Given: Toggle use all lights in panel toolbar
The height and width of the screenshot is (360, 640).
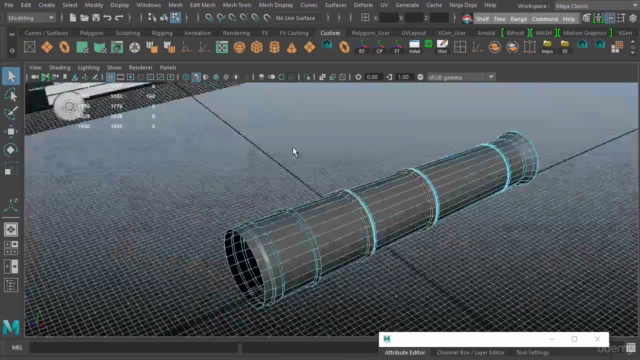Looking at the screenshot, I should (x=236, y=77).
